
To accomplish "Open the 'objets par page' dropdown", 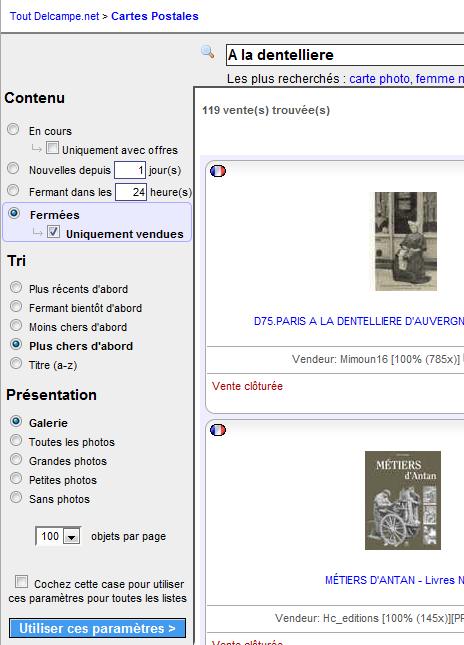I will pyautogui.click(x=58, y=536).
